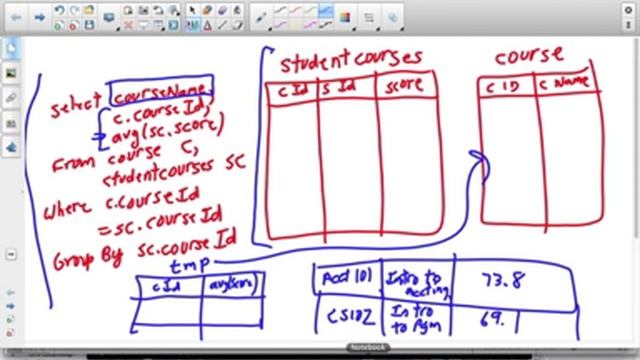Toggle the sidebar Auto-hide checkbox
Image resolution: width=640 pixels, height=360 pixels.
pos(11,254)
